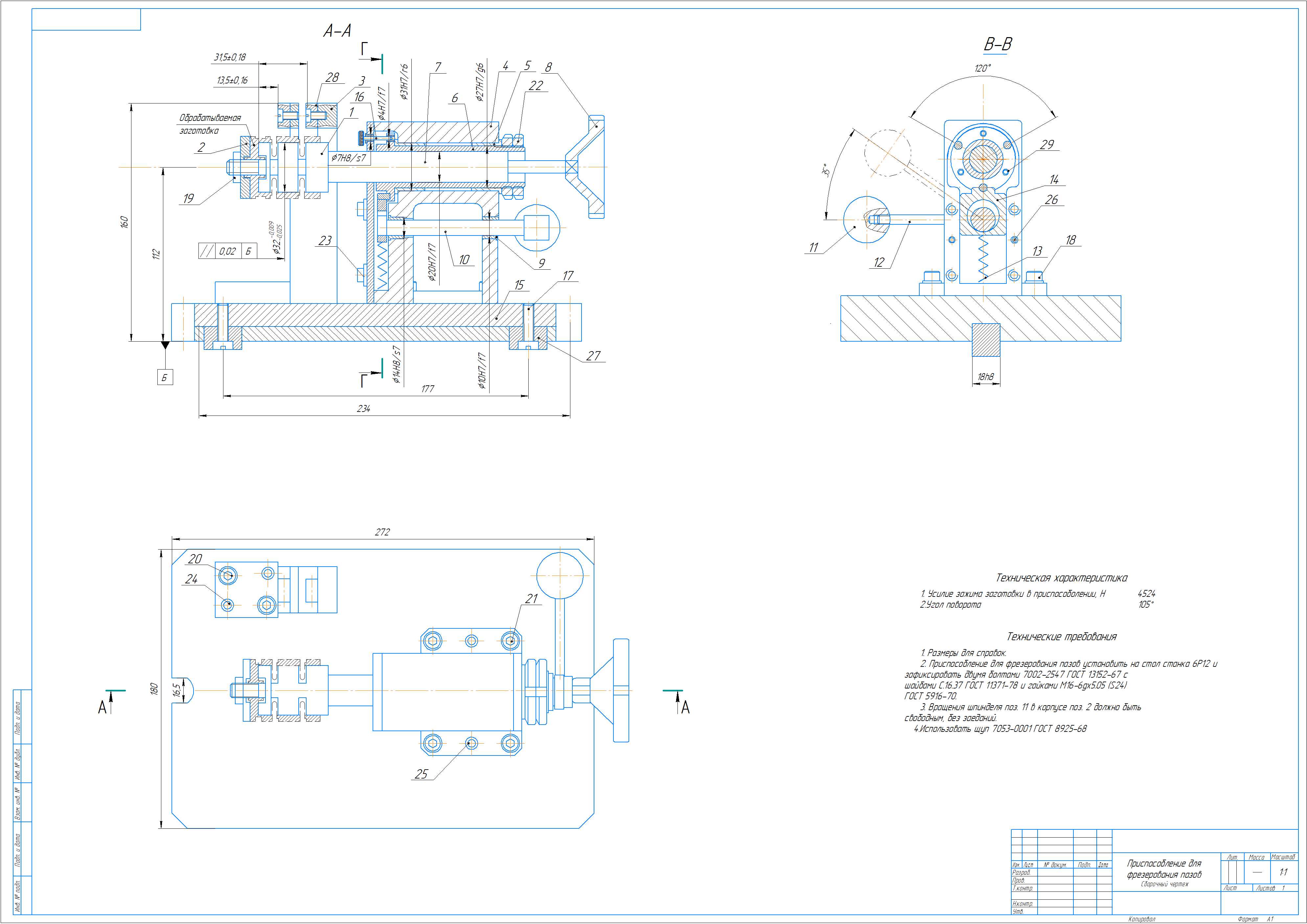Click the 'Обрабатываемая заготовка' label

pos(210,124)
